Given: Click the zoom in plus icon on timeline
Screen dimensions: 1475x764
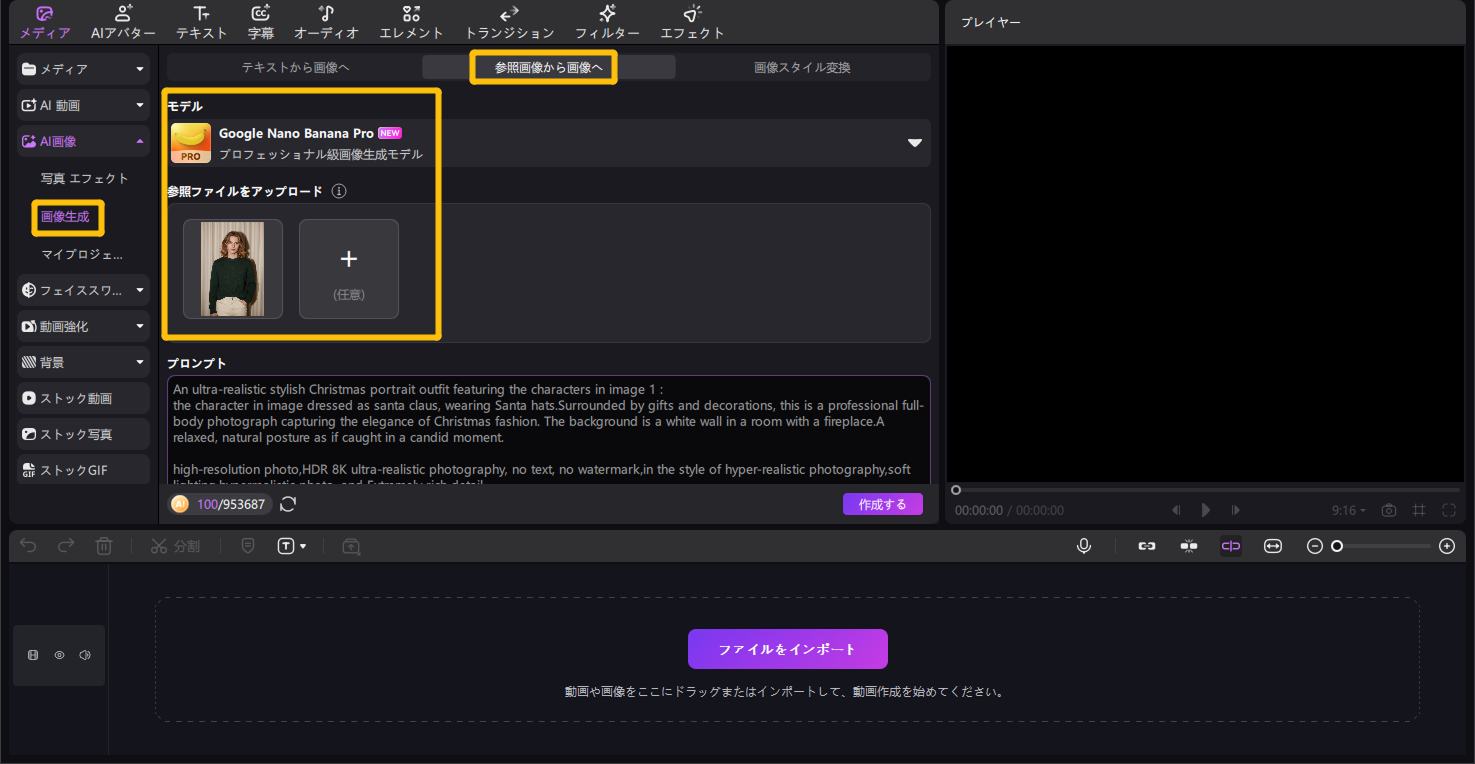Looking at the screenshot, I should pos(1446,546).
